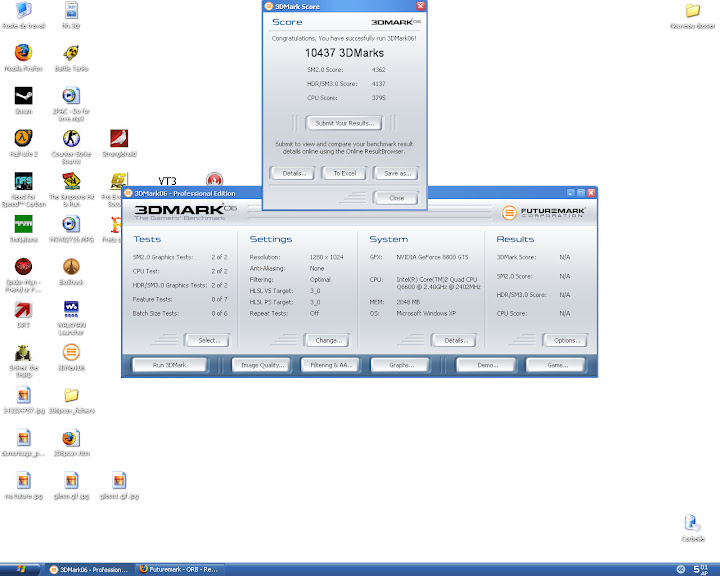Open Counter-Strike Source shortcut
720x576 pixels.
71,146
